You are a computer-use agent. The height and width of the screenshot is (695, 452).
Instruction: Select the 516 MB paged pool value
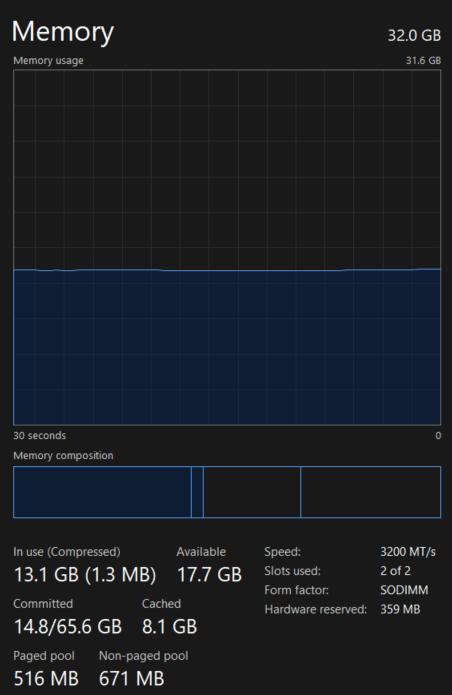click(x=46, y=679)
